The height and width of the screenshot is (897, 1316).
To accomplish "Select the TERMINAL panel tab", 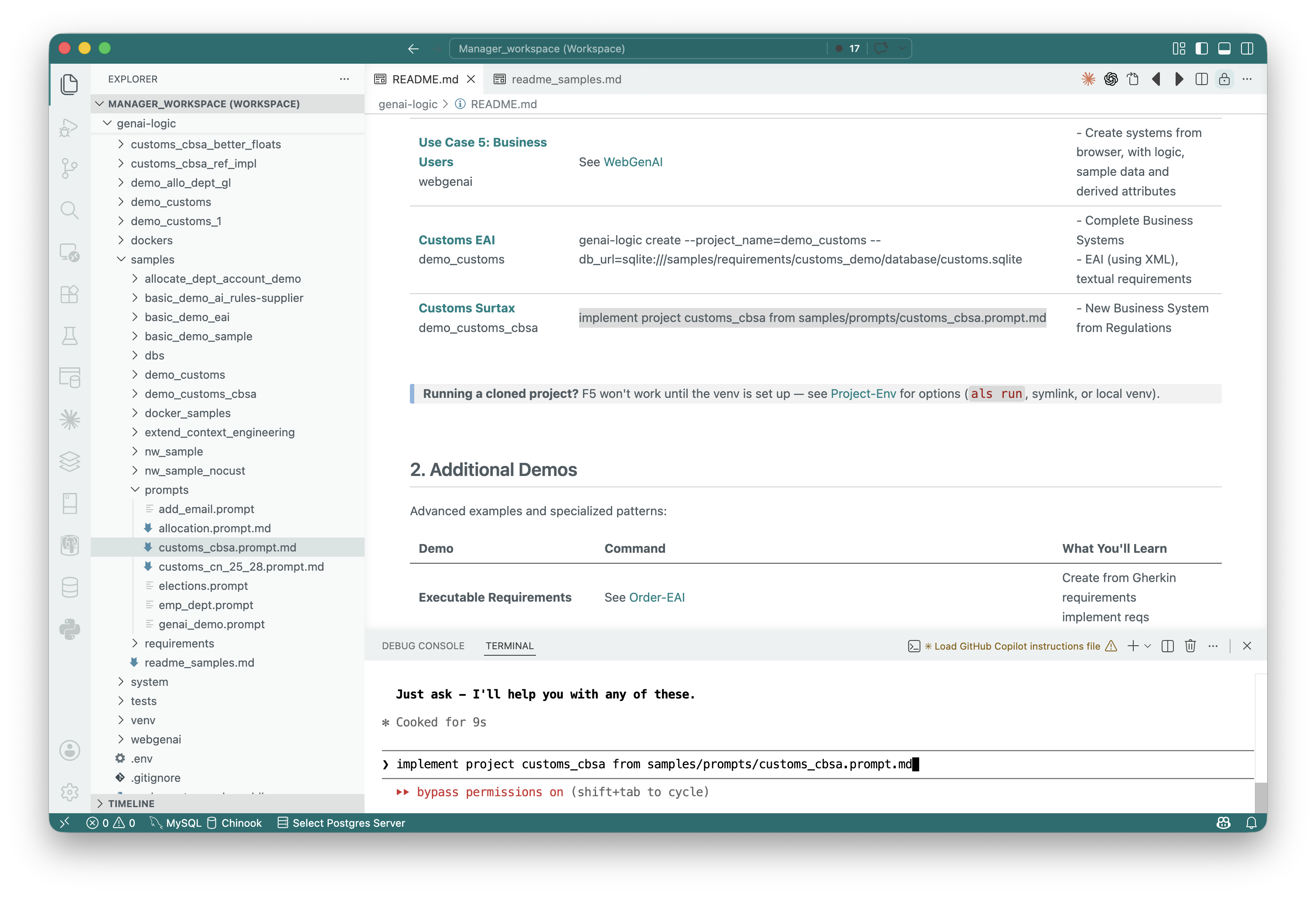I will coord(510,646).
